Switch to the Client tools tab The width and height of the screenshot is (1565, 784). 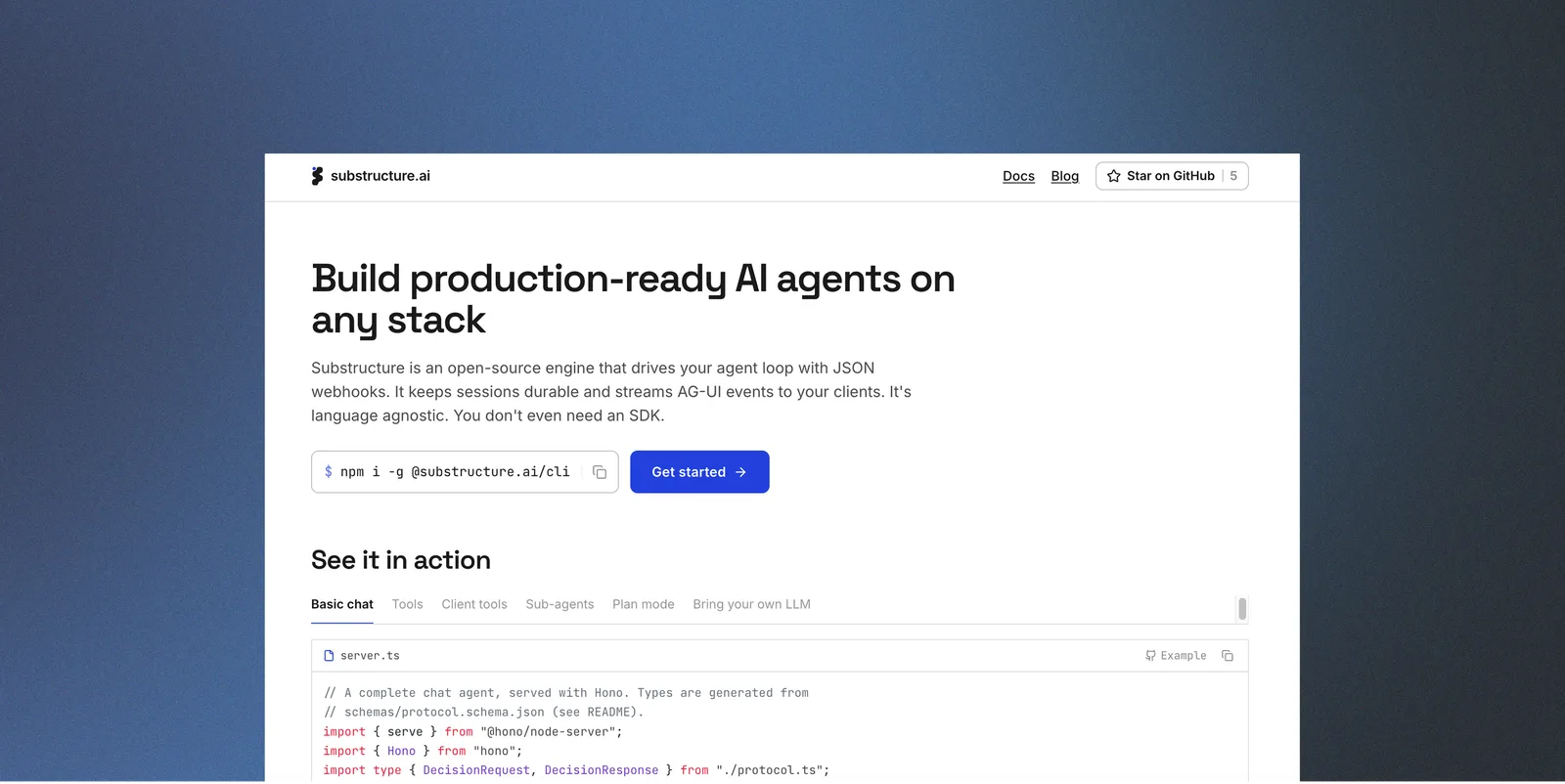coord(474,604)
